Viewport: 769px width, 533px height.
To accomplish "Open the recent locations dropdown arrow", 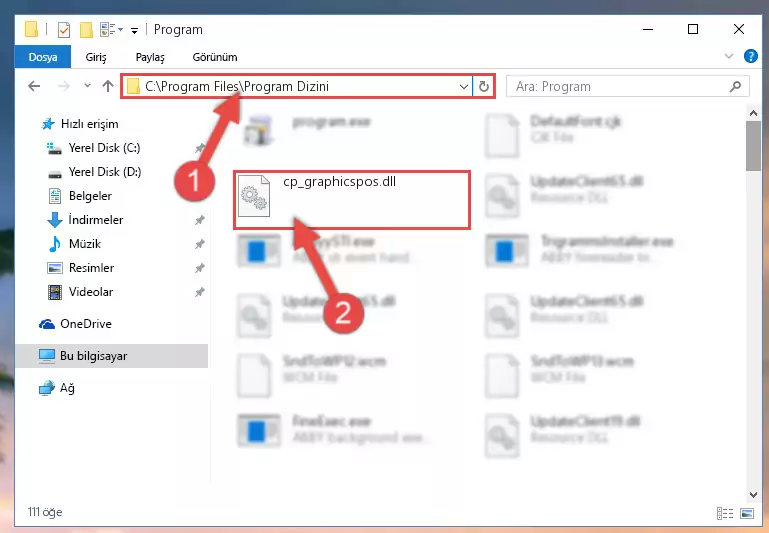I will coord(87,86).
